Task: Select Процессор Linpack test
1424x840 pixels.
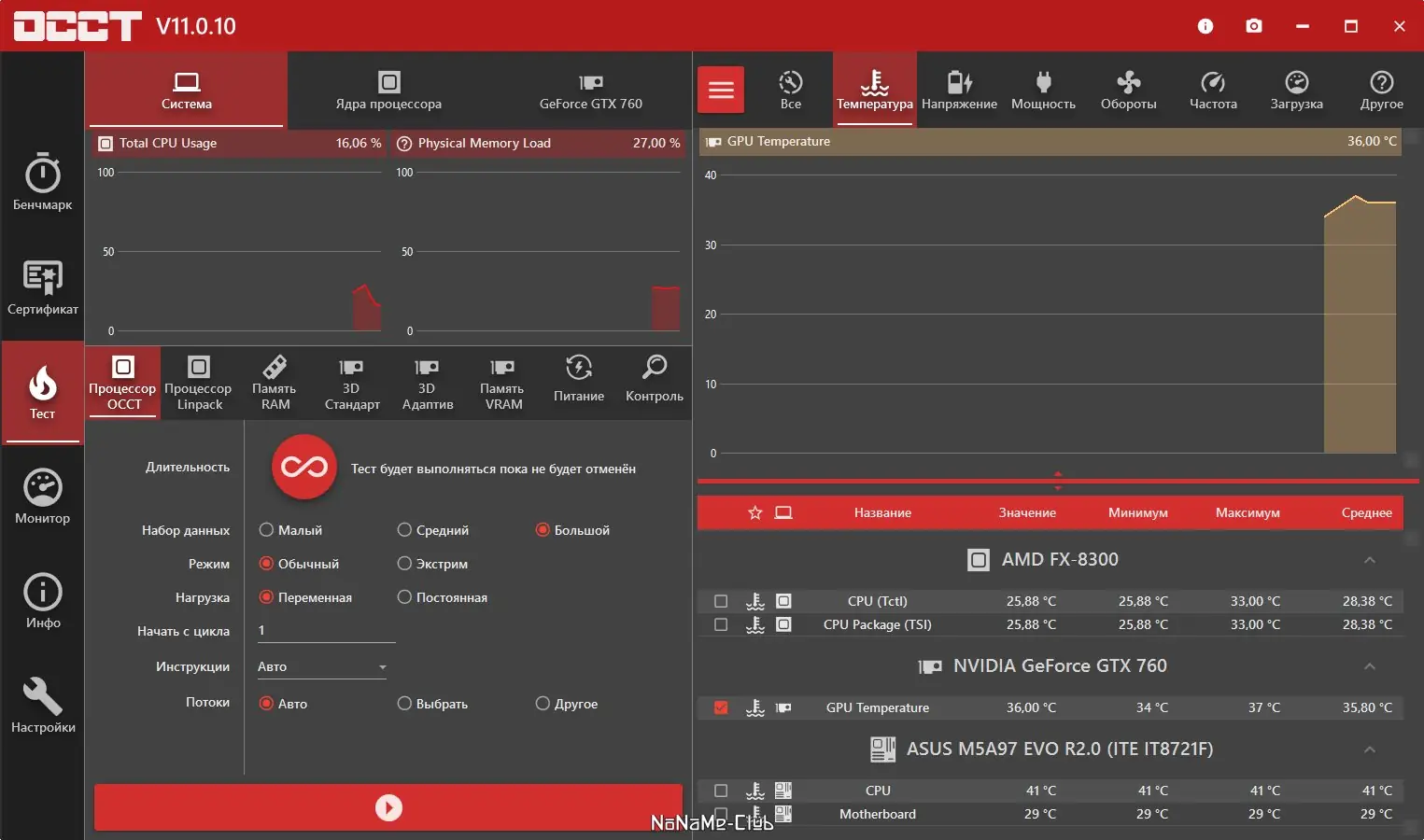Action: tap(199, 383)
